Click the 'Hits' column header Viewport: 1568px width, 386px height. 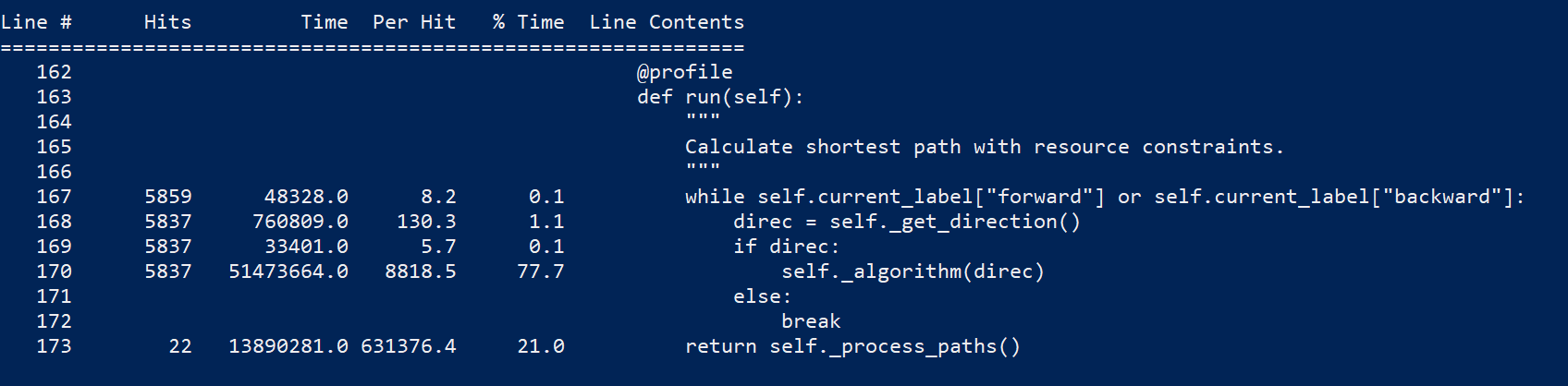coord(167,22)
